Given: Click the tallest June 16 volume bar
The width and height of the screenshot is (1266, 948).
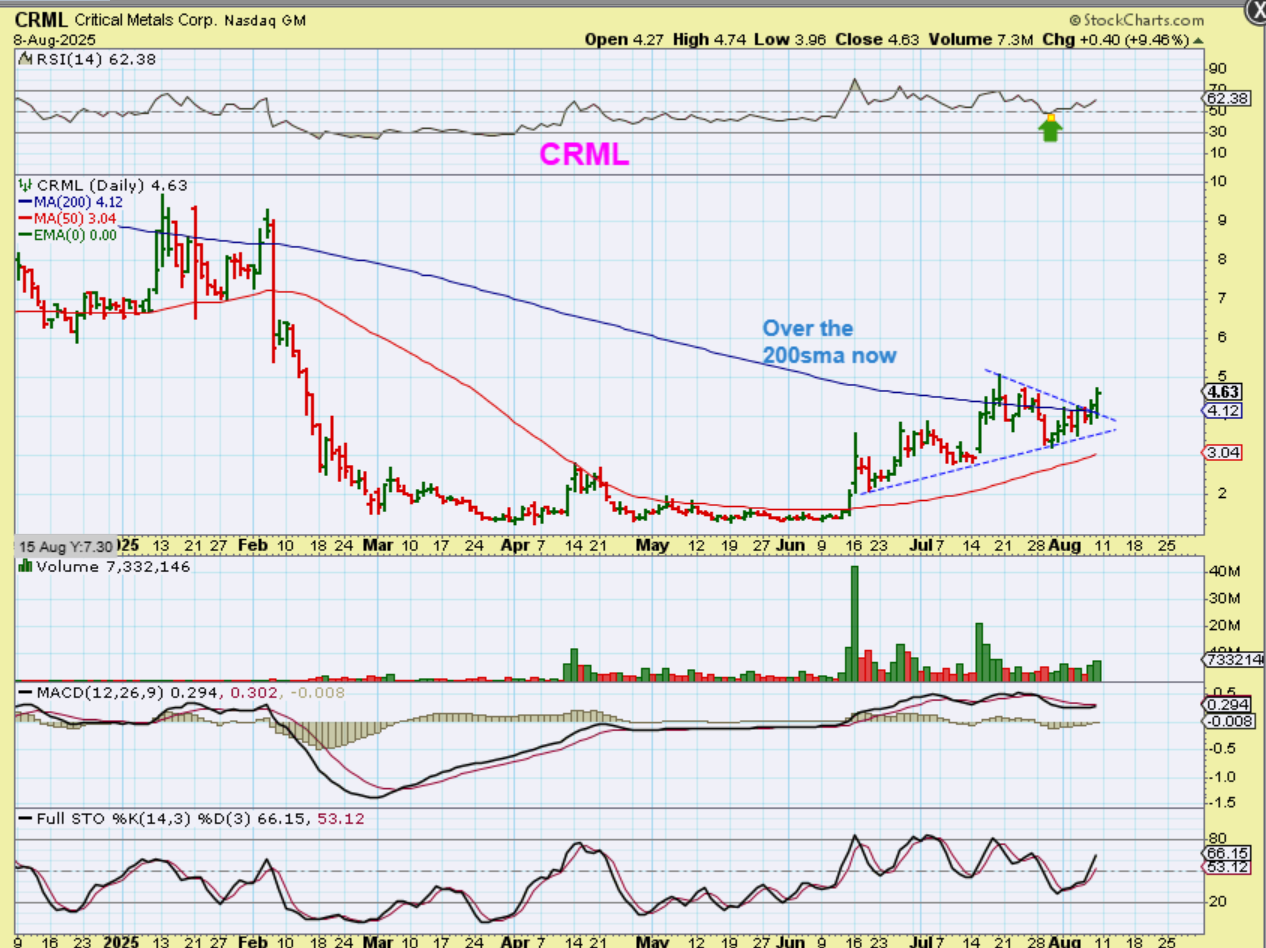Looking at the screenshot, I should coord(854,624).
